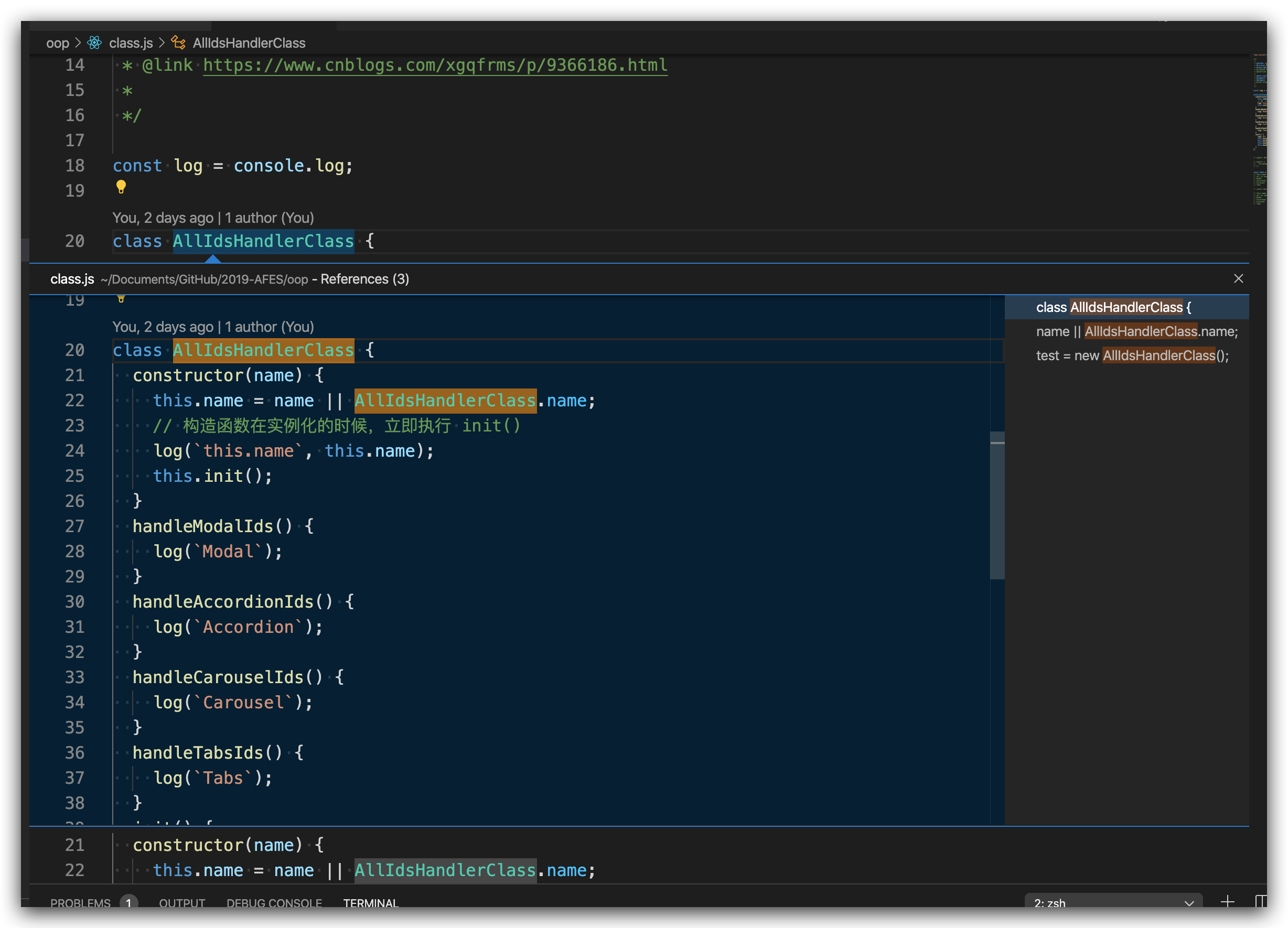Select reference 'class AllIdsHandlerClass {'
1288x928 pixels.
1126,307
